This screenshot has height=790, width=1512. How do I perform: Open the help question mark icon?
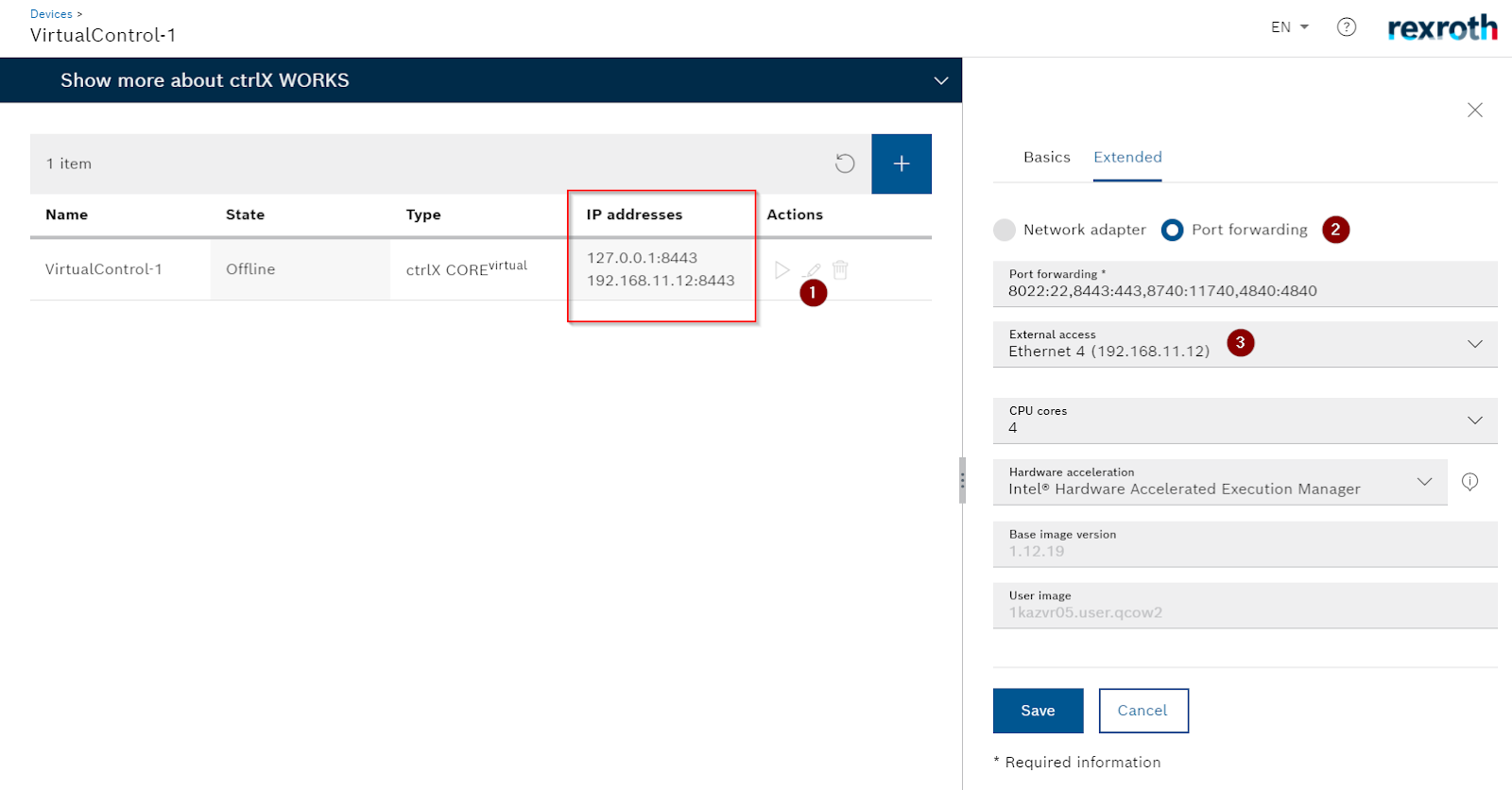click(x=1347, y=27)
